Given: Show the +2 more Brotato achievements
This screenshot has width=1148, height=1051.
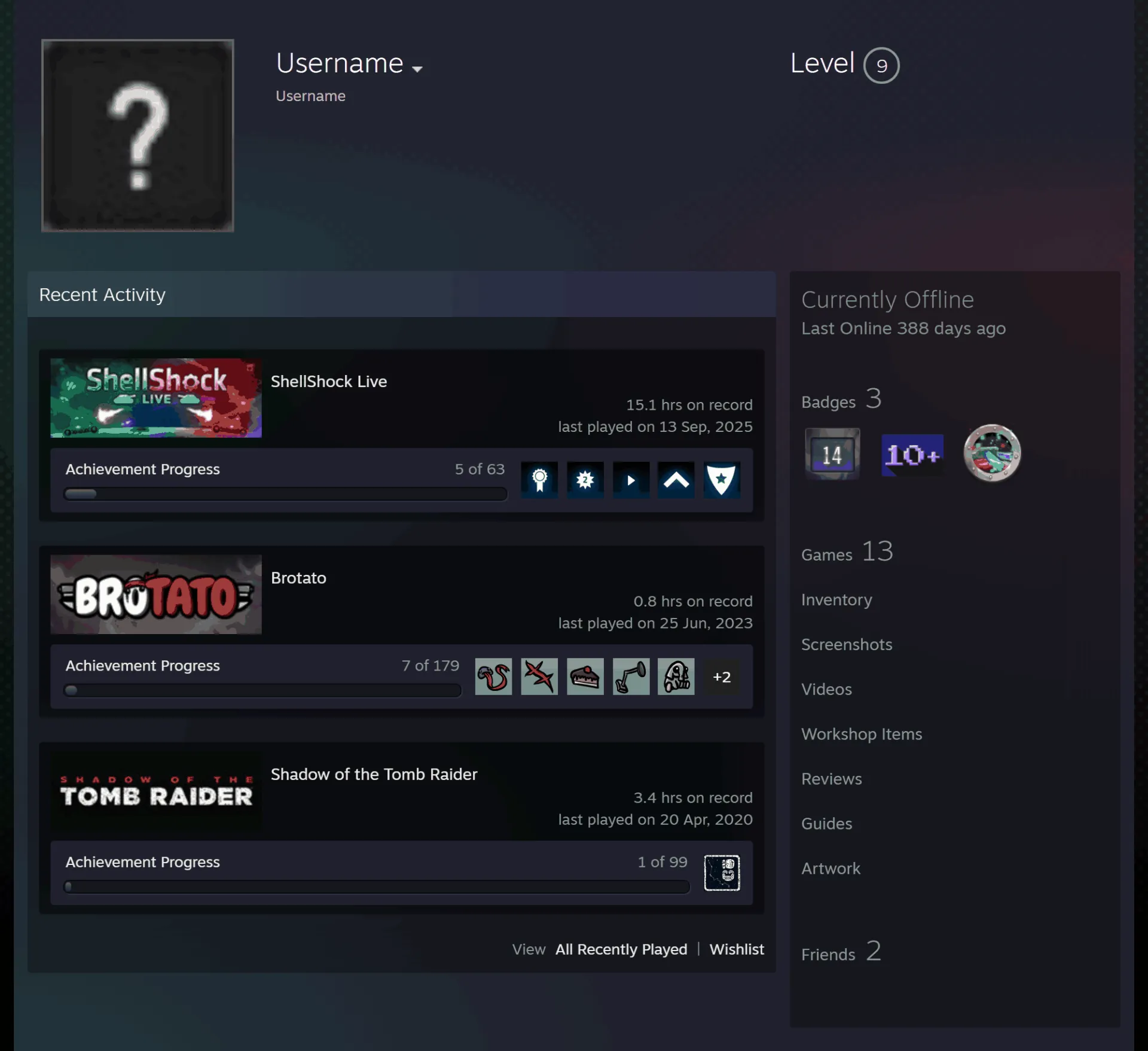Looking at the screenshot, I should [722, 677].
